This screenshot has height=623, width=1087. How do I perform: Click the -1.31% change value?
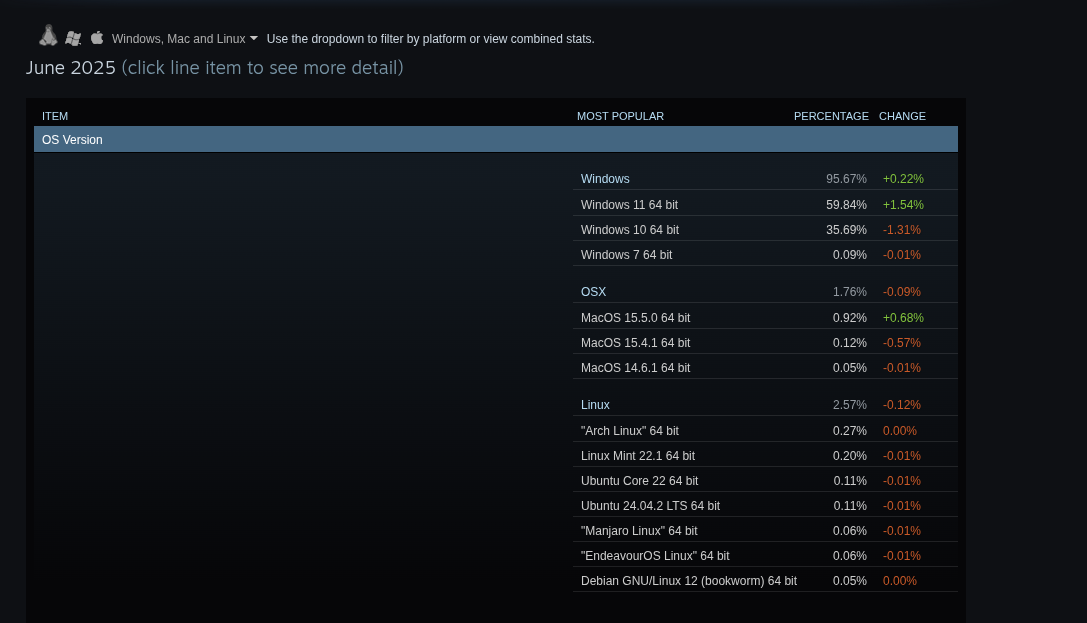coord(901,229)
